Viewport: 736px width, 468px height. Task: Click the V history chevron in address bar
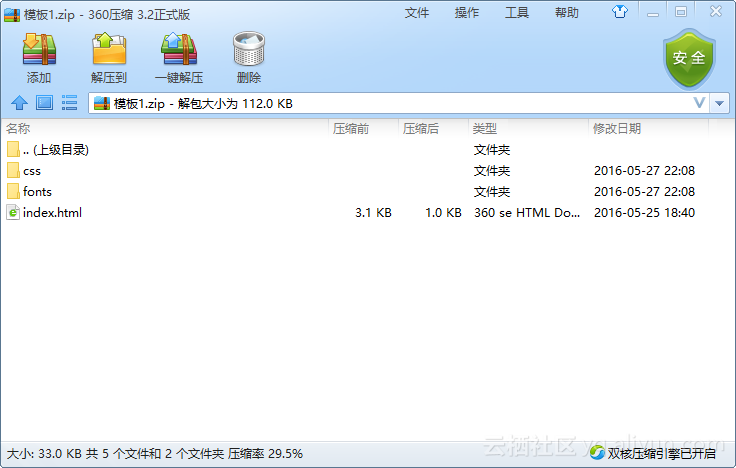[x=699, y=103]
